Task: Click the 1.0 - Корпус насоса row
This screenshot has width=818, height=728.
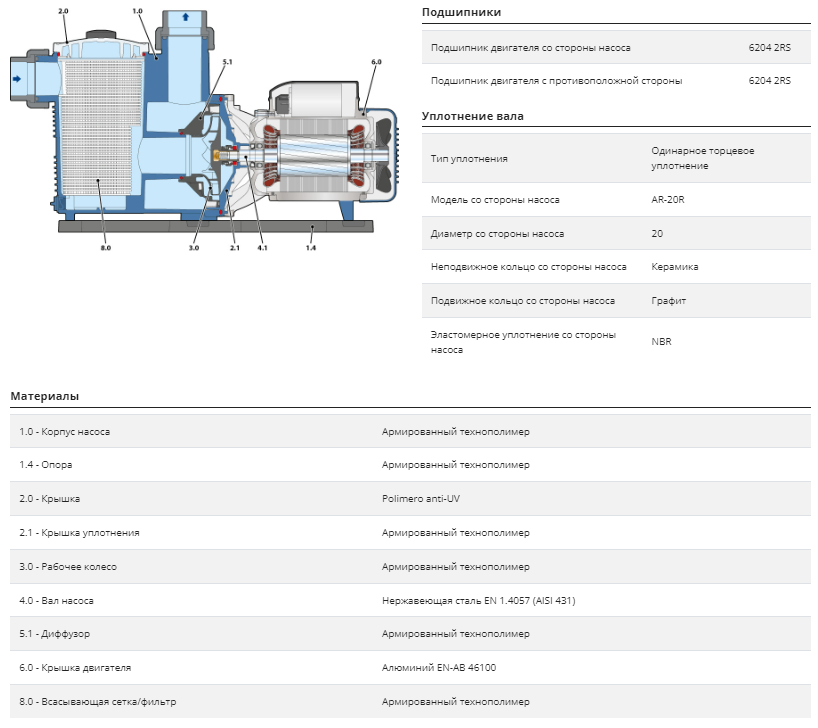Action: pos(410,432)
